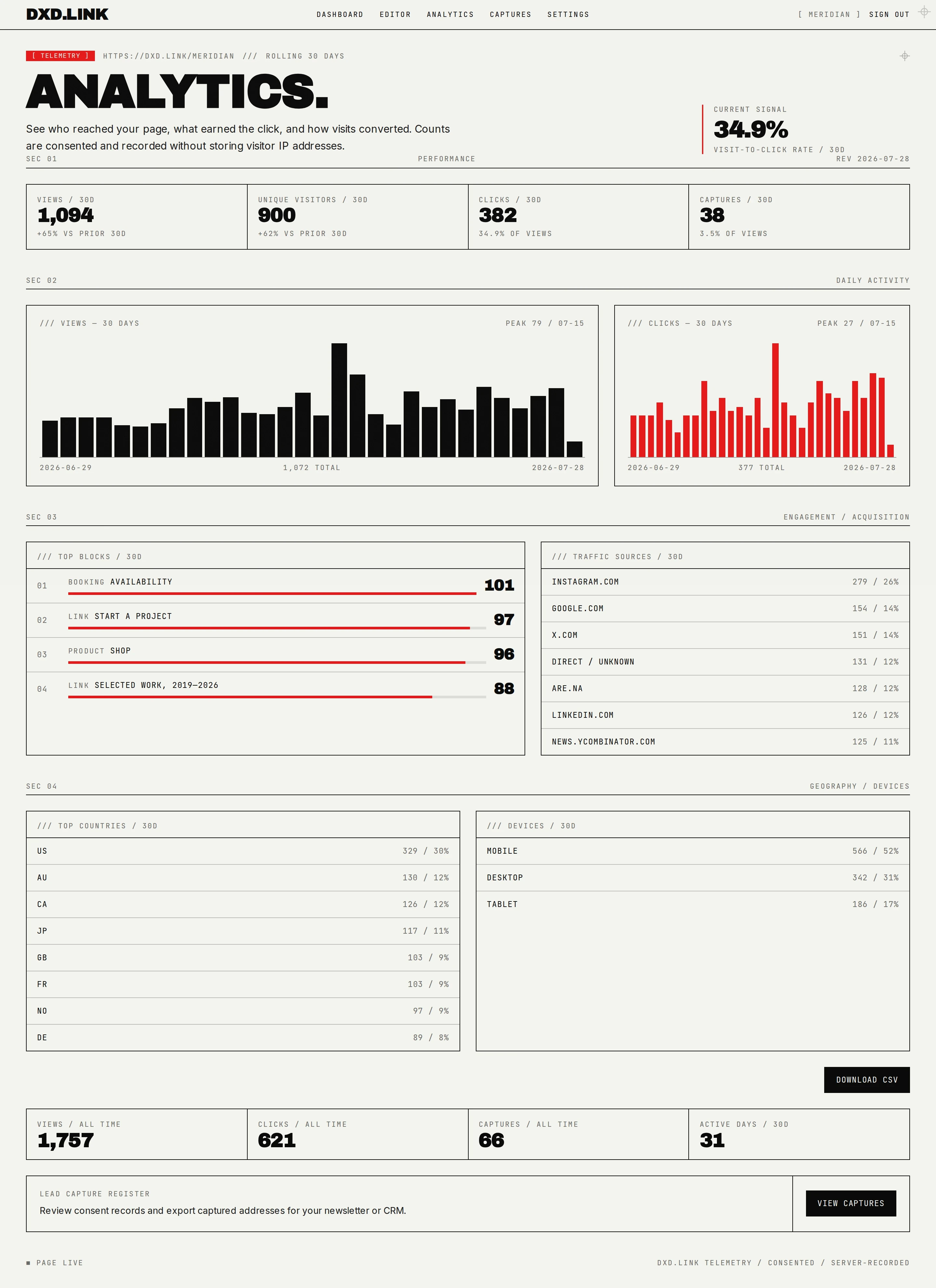Click the MOBILE device row
The width and height of the screenshot is (936, 1288).
[x=693, y=851]
